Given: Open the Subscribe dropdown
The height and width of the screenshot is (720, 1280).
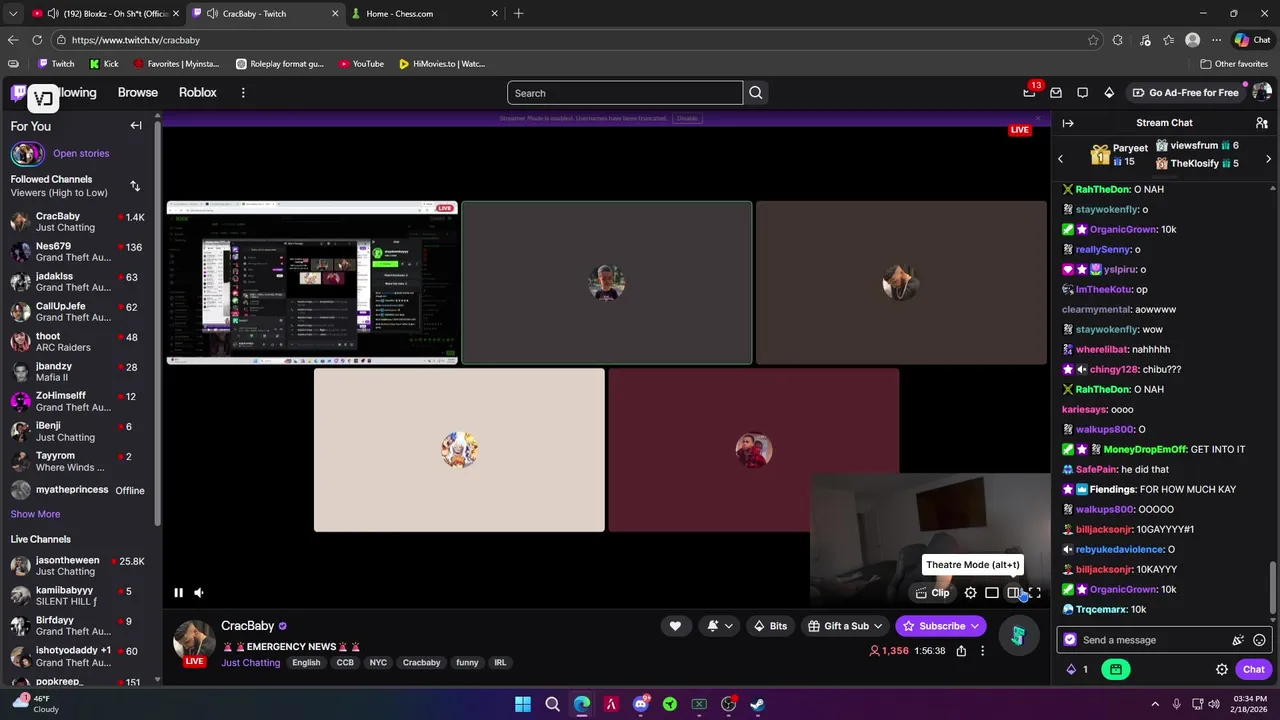Looking at the screenshot, I should pos(941,626).
